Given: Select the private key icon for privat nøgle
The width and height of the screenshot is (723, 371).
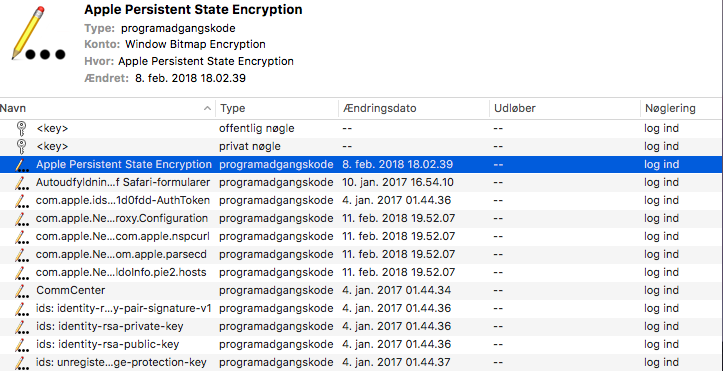Looking at the screenshot, I should pos(21,147).
